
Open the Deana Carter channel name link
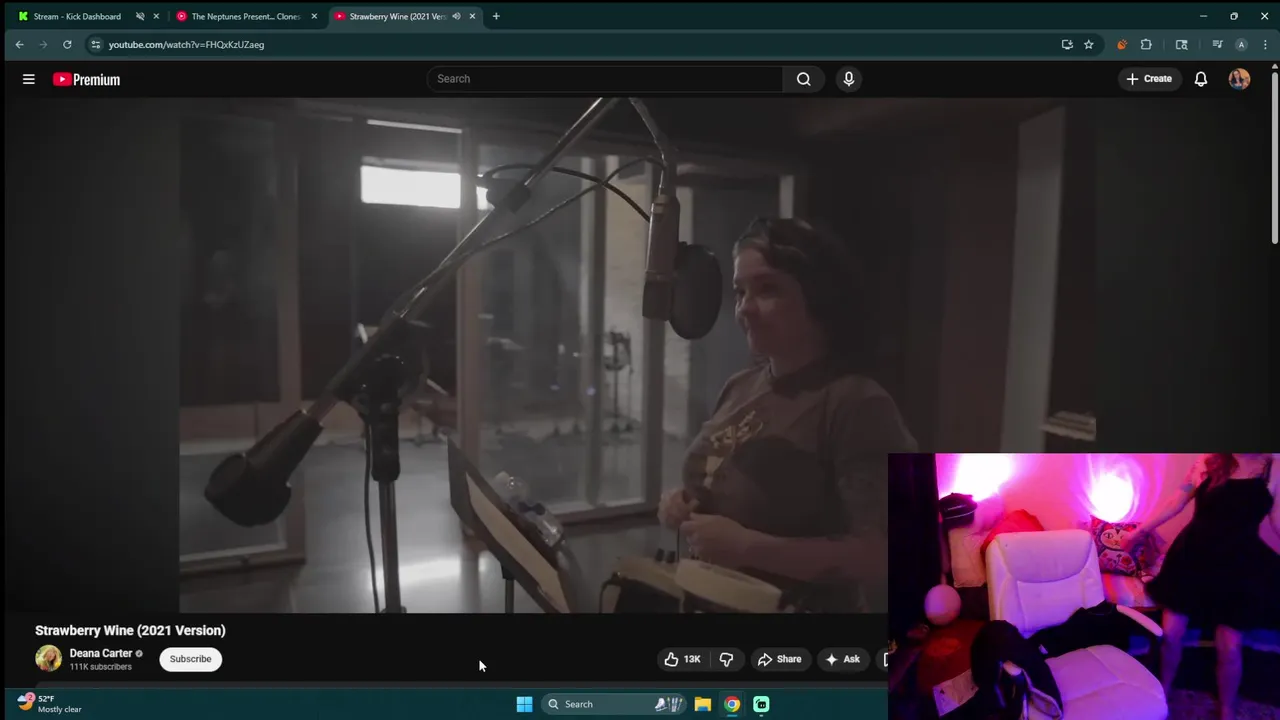[101, 653]
